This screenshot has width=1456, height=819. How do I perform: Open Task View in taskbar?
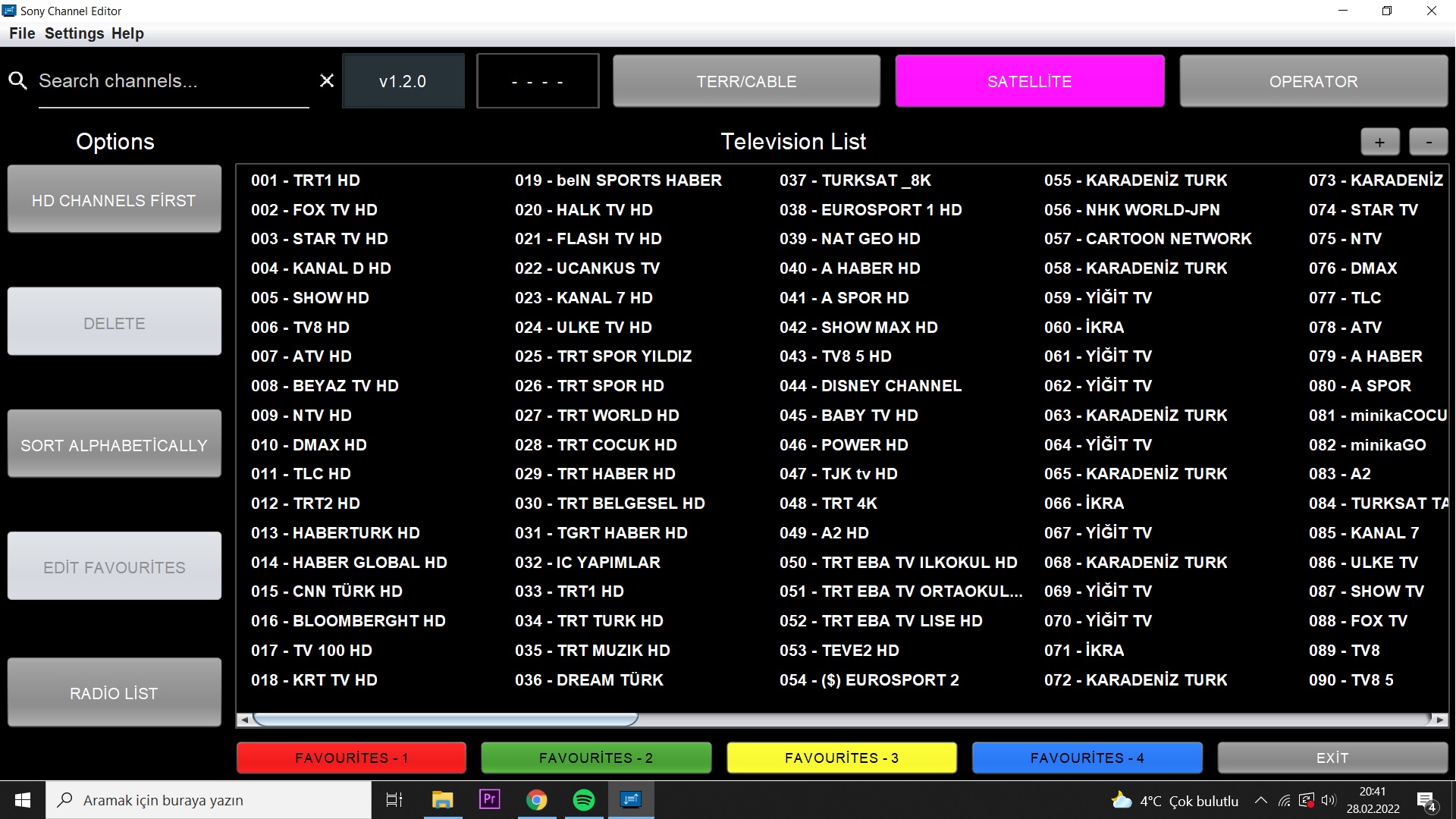(394, 800)
